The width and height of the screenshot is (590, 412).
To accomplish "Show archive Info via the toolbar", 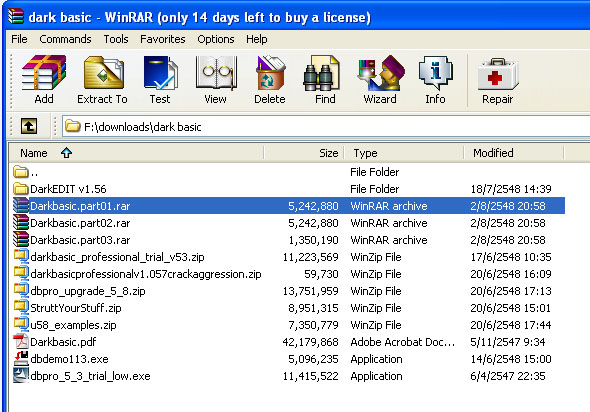I will [435, 79].
